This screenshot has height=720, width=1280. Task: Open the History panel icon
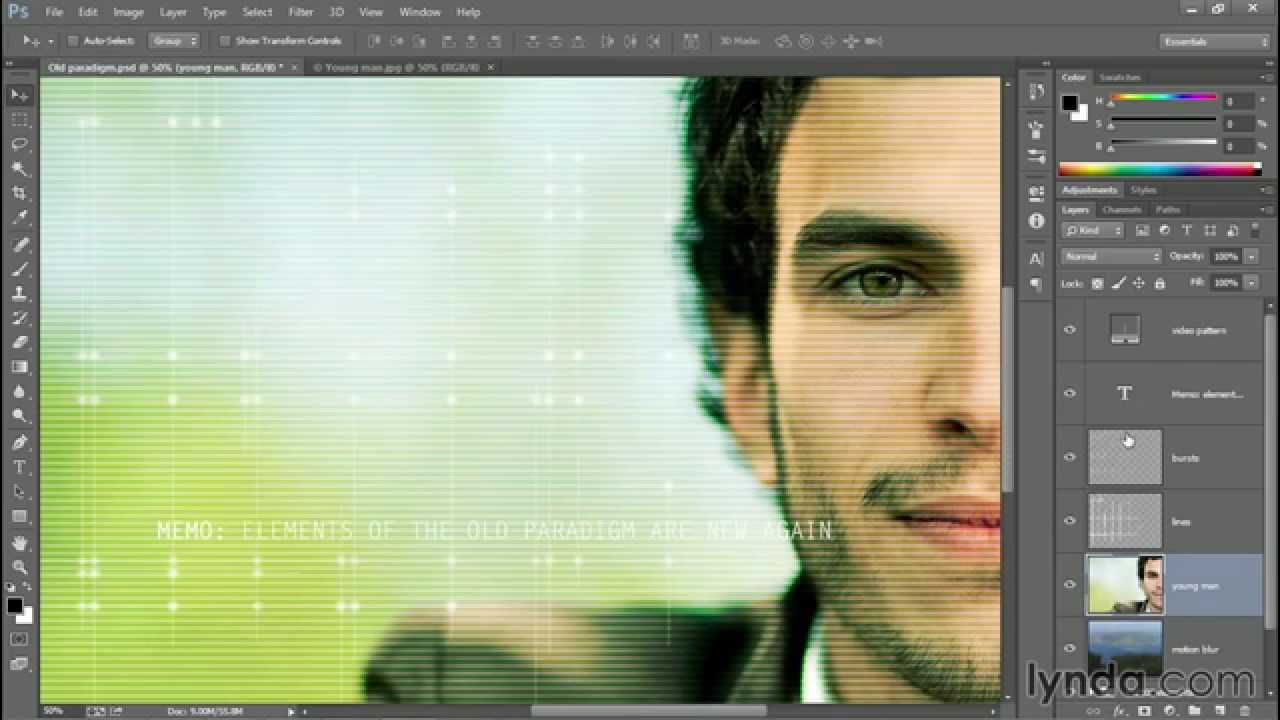pyautogui.click(x=1036, y=90)
